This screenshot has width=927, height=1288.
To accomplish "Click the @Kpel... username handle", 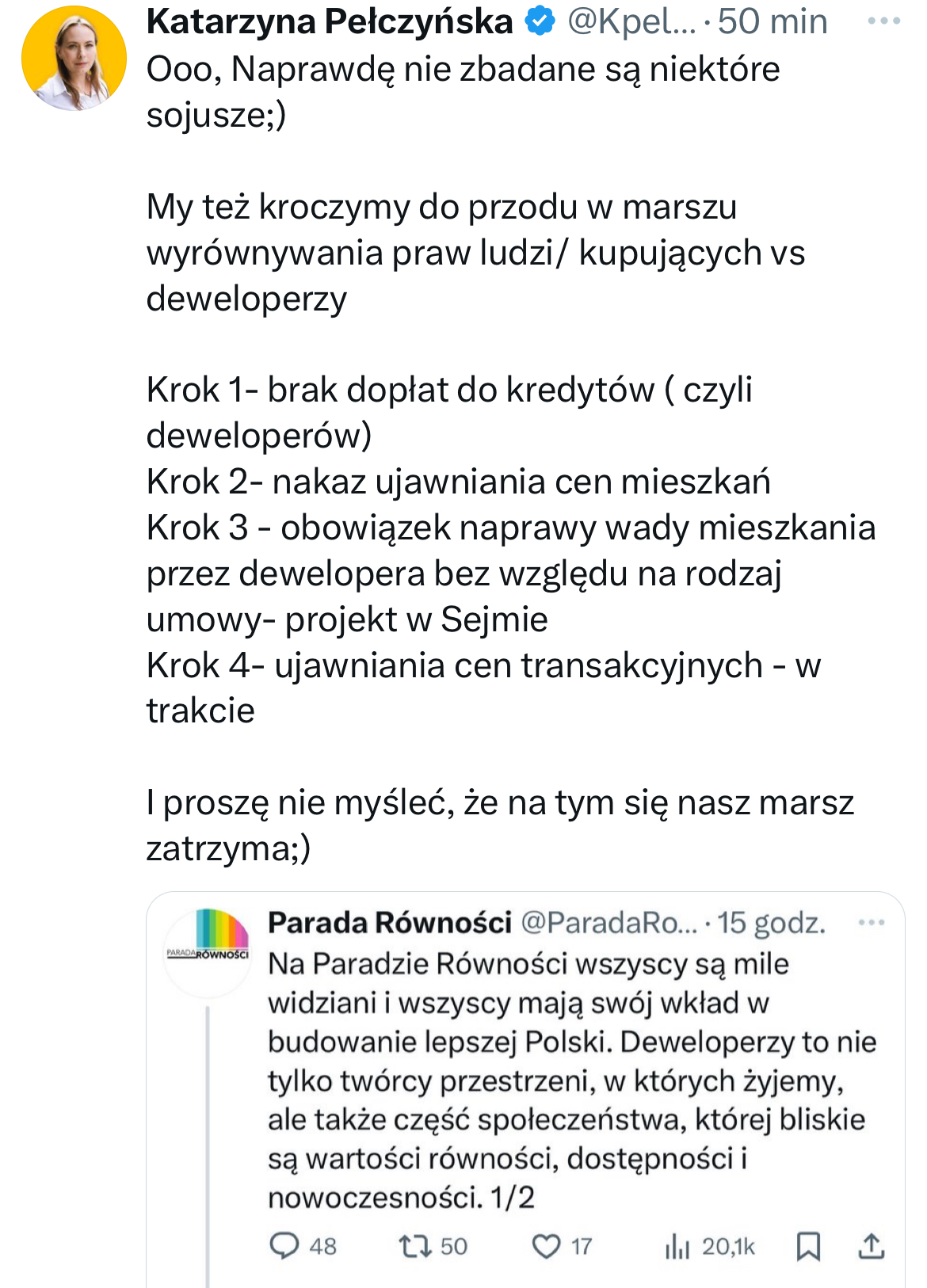I will click(631, 21).
